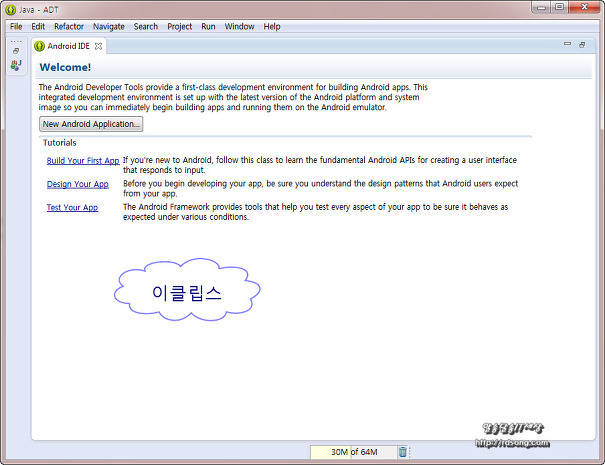Close the Android IDE tab
The width and height of the screenshot is (605, 465).
(x=99, y=46)
